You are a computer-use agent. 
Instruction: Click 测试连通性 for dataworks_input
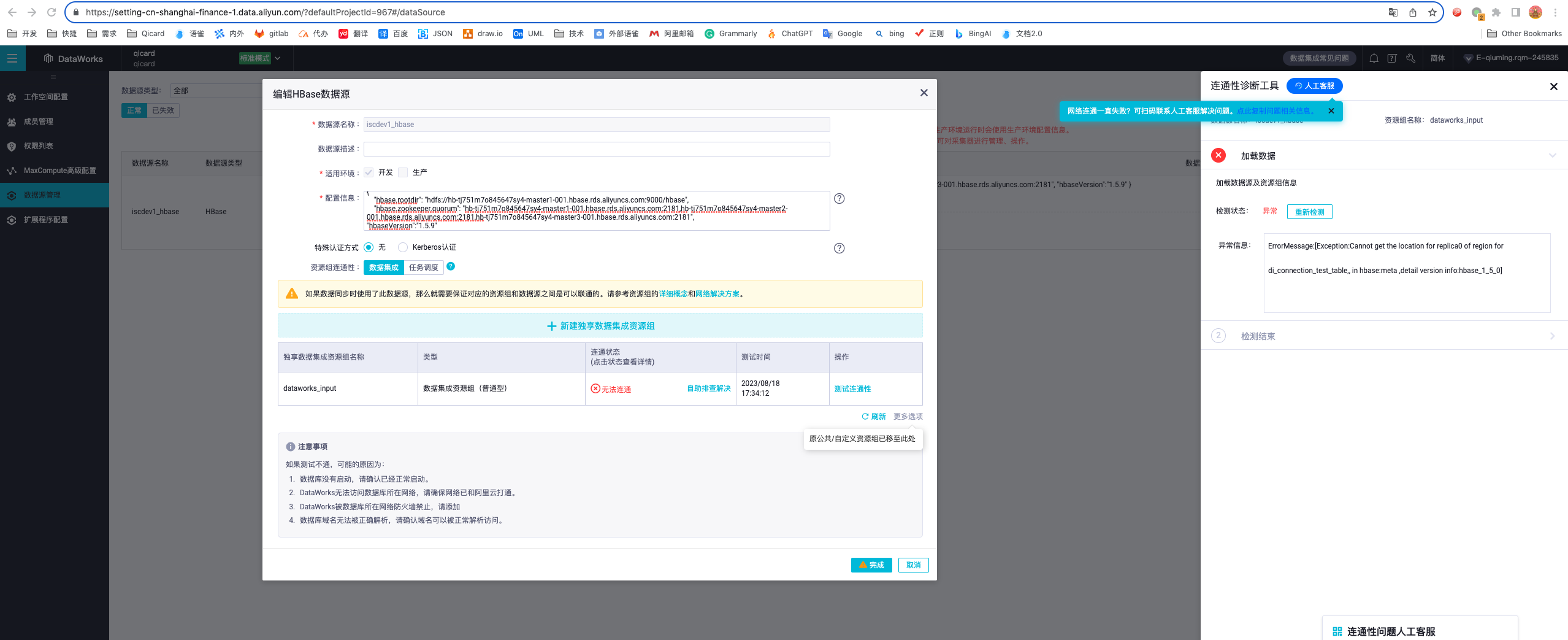coord(852,389)
